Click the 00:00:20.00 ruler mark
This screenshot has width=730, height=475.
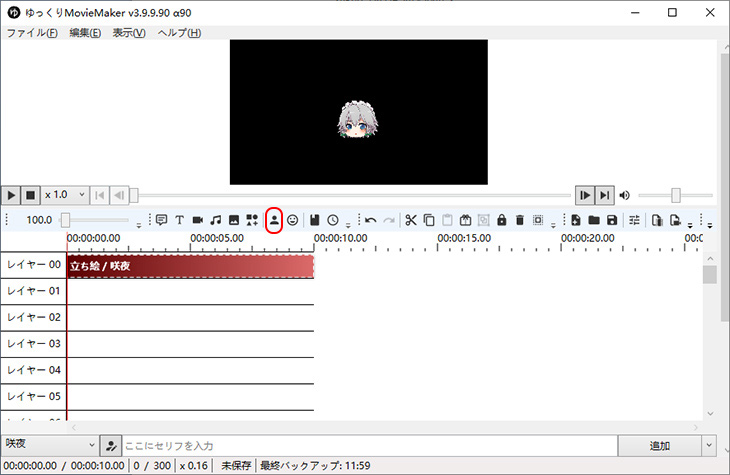pos(588,238)
